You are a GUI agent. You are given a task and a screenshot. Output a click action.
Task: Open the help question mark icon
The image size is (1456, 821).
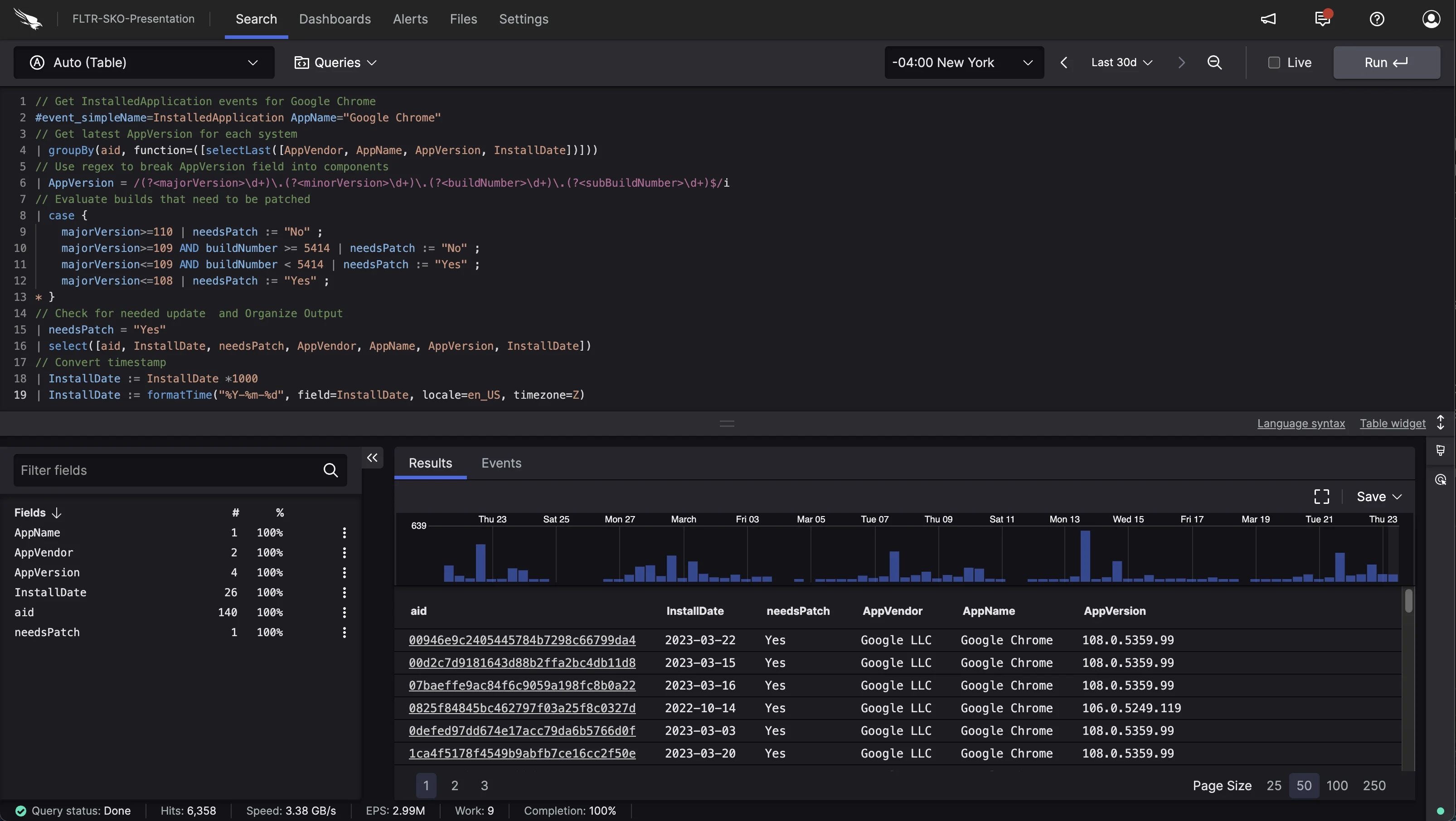click(x=1377, y=19)
